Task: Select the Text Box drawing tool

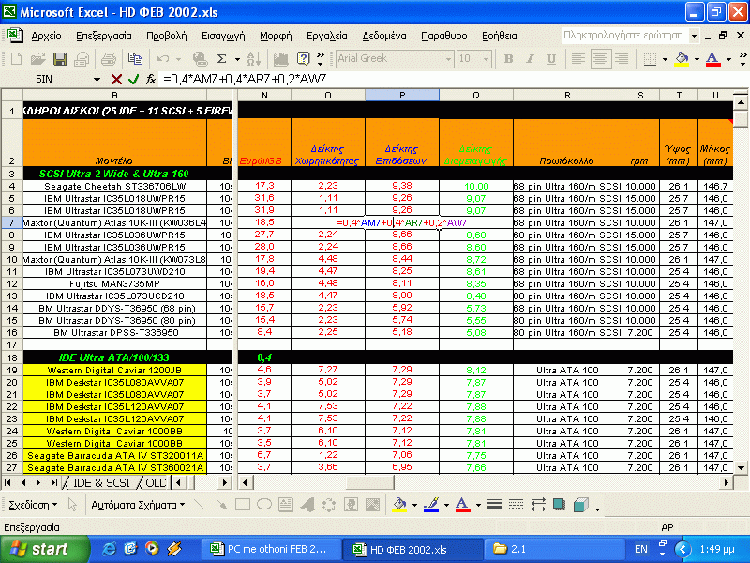Action: (x=286, y=505)
